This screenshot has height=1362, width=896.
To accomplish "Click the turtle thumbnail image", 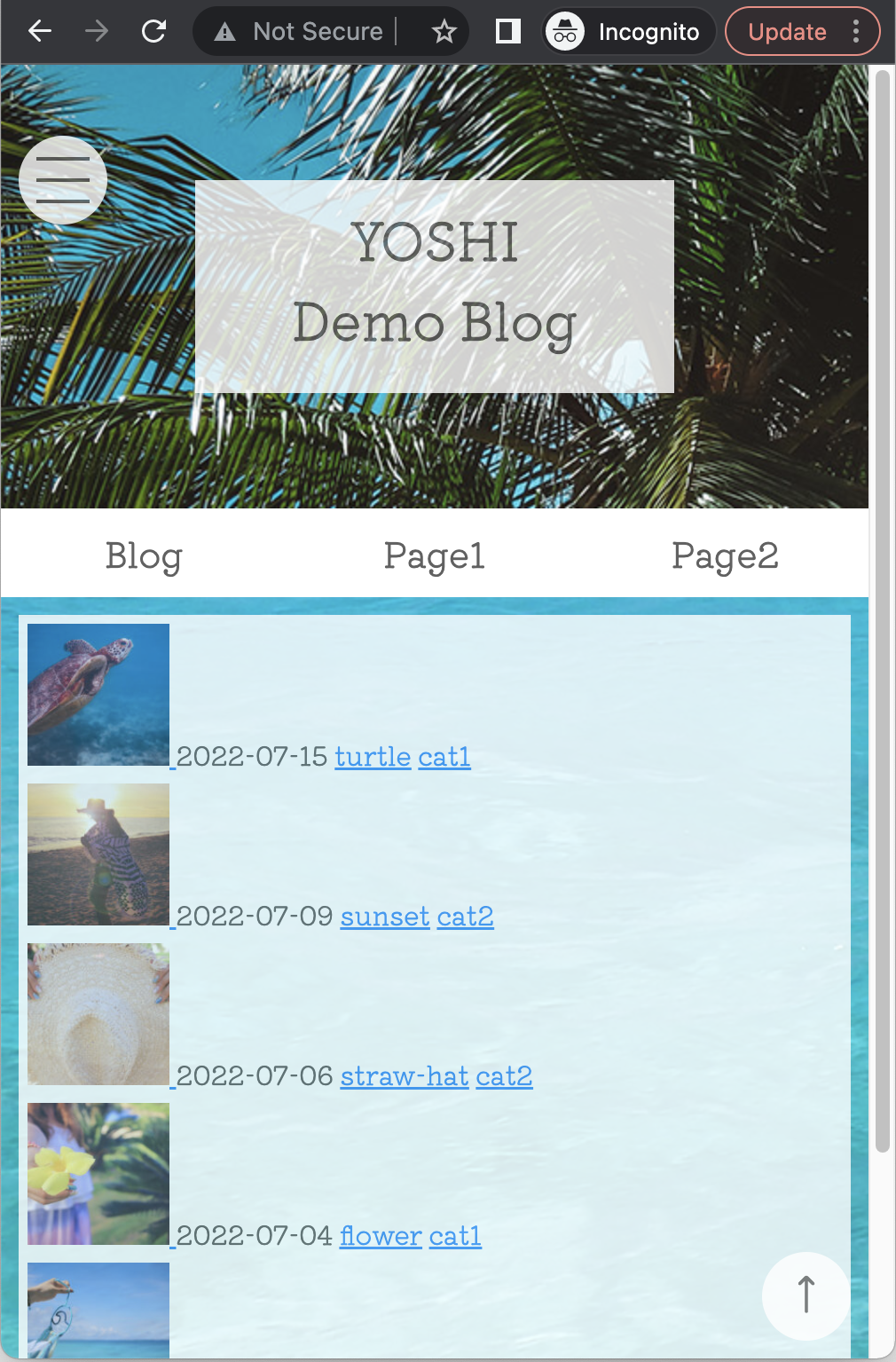I will tap(98, 695).
